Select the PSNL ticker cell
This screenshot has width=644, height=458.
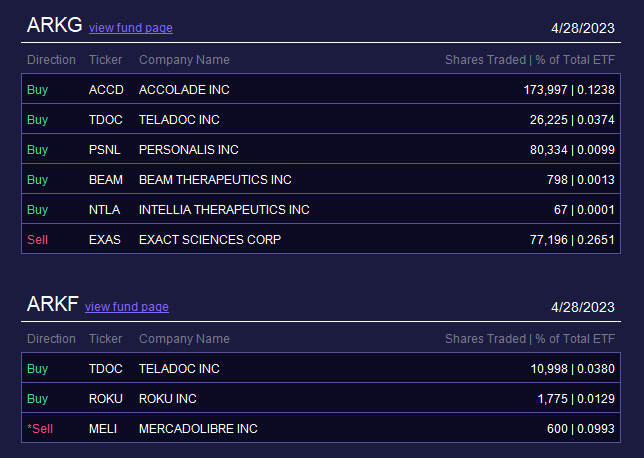click(105, 150)
